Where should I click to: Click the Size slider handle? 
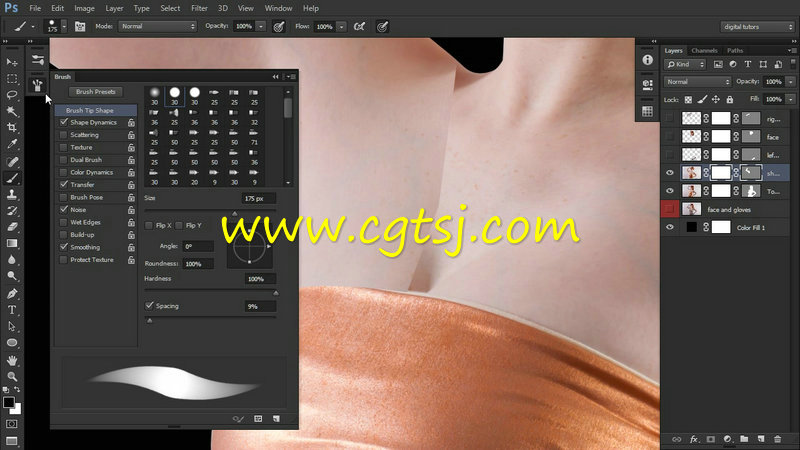pos(235,213)
